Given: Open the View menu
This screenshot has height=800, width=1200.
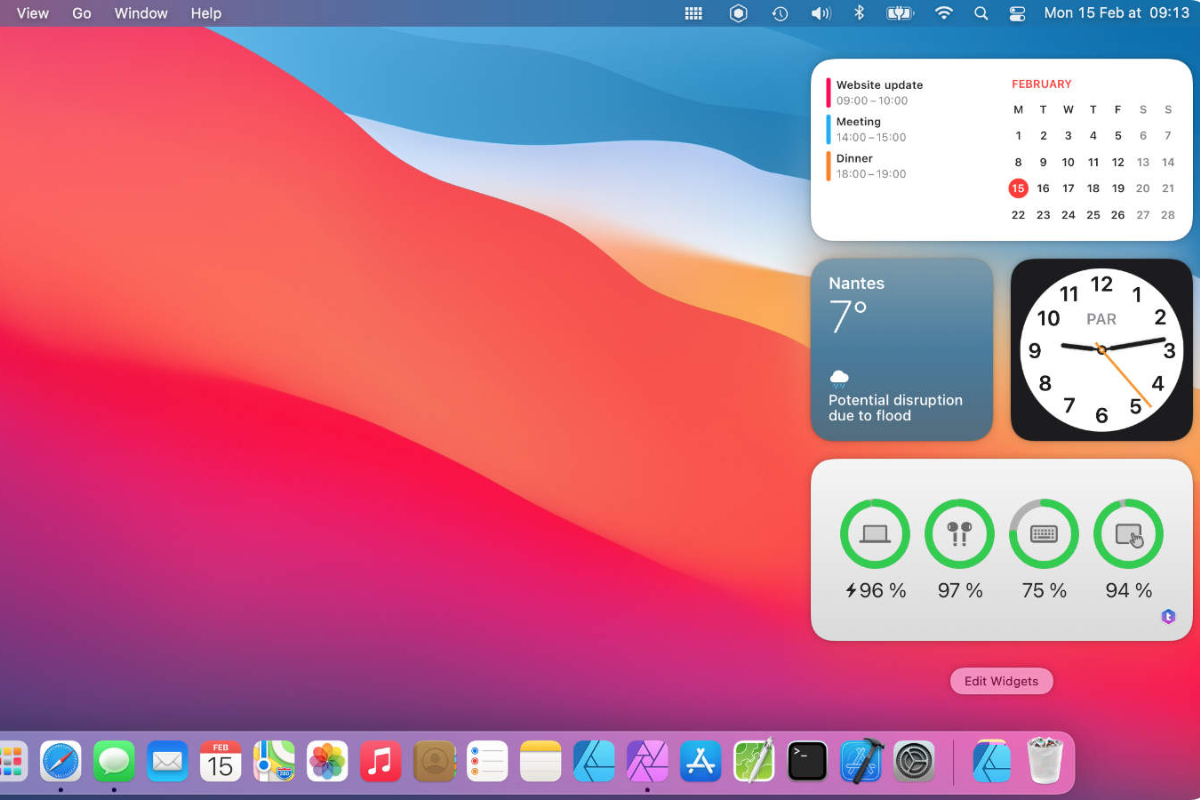Looking at the screenshot, I should tap(33, 13).
